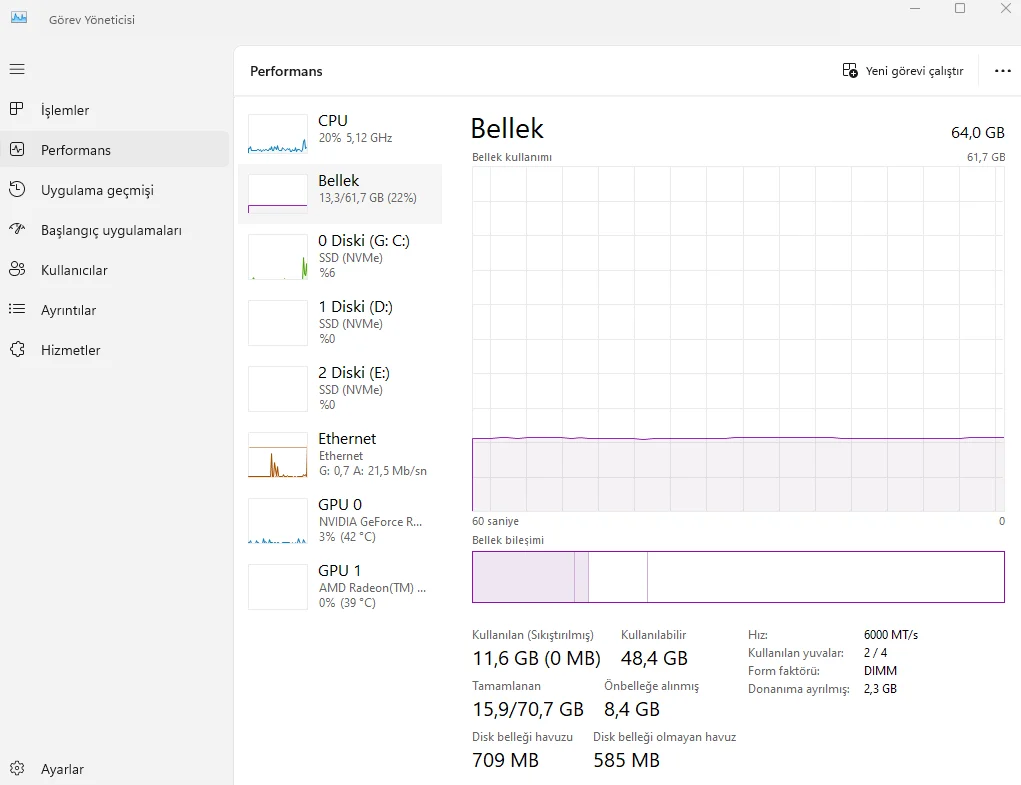Select the GPU 0 mini graph
The image size is (1021, 785).
click(277, 521)
